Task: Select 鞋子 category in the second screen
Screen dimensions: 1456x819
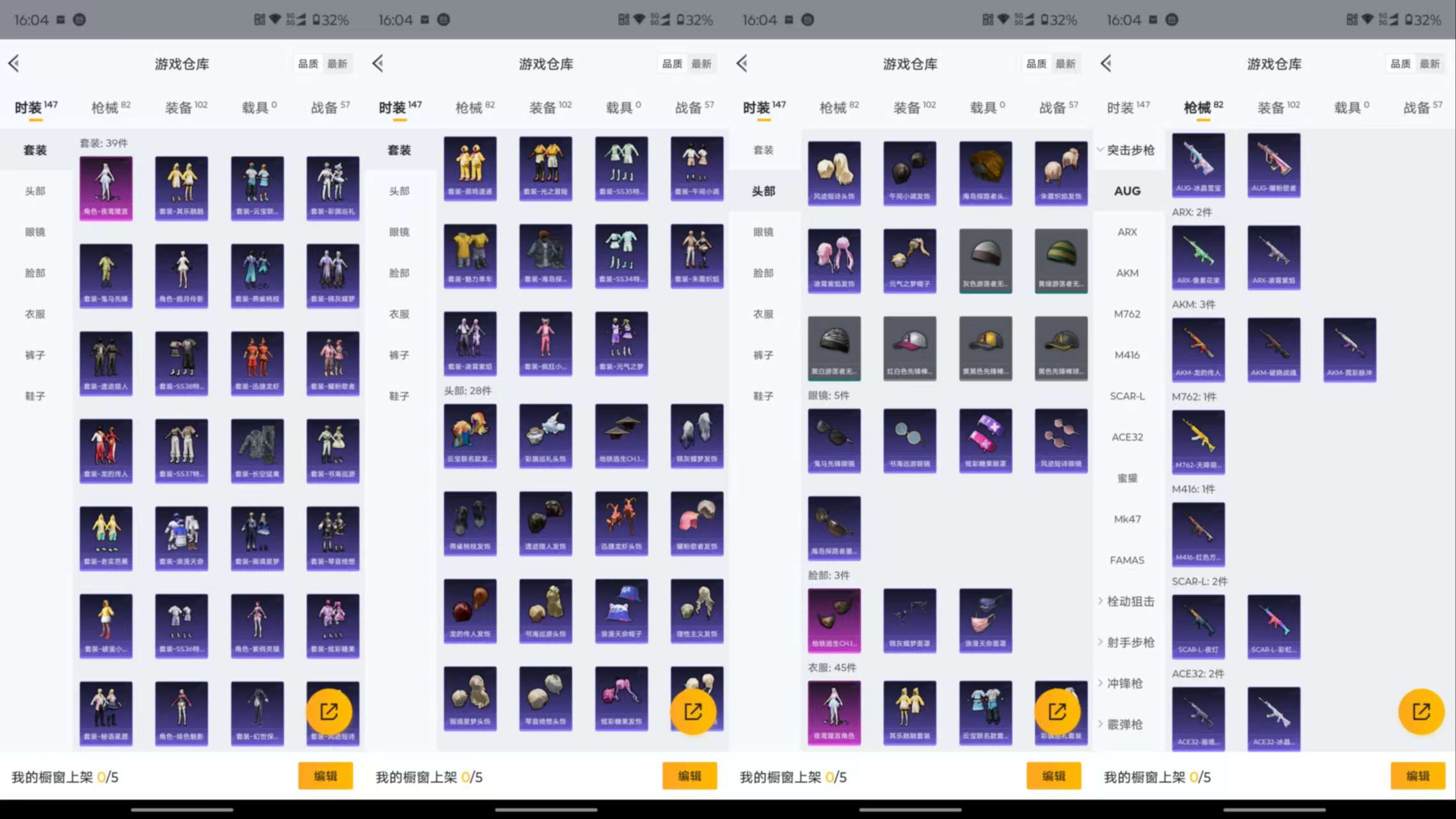Action: [399, 396]
